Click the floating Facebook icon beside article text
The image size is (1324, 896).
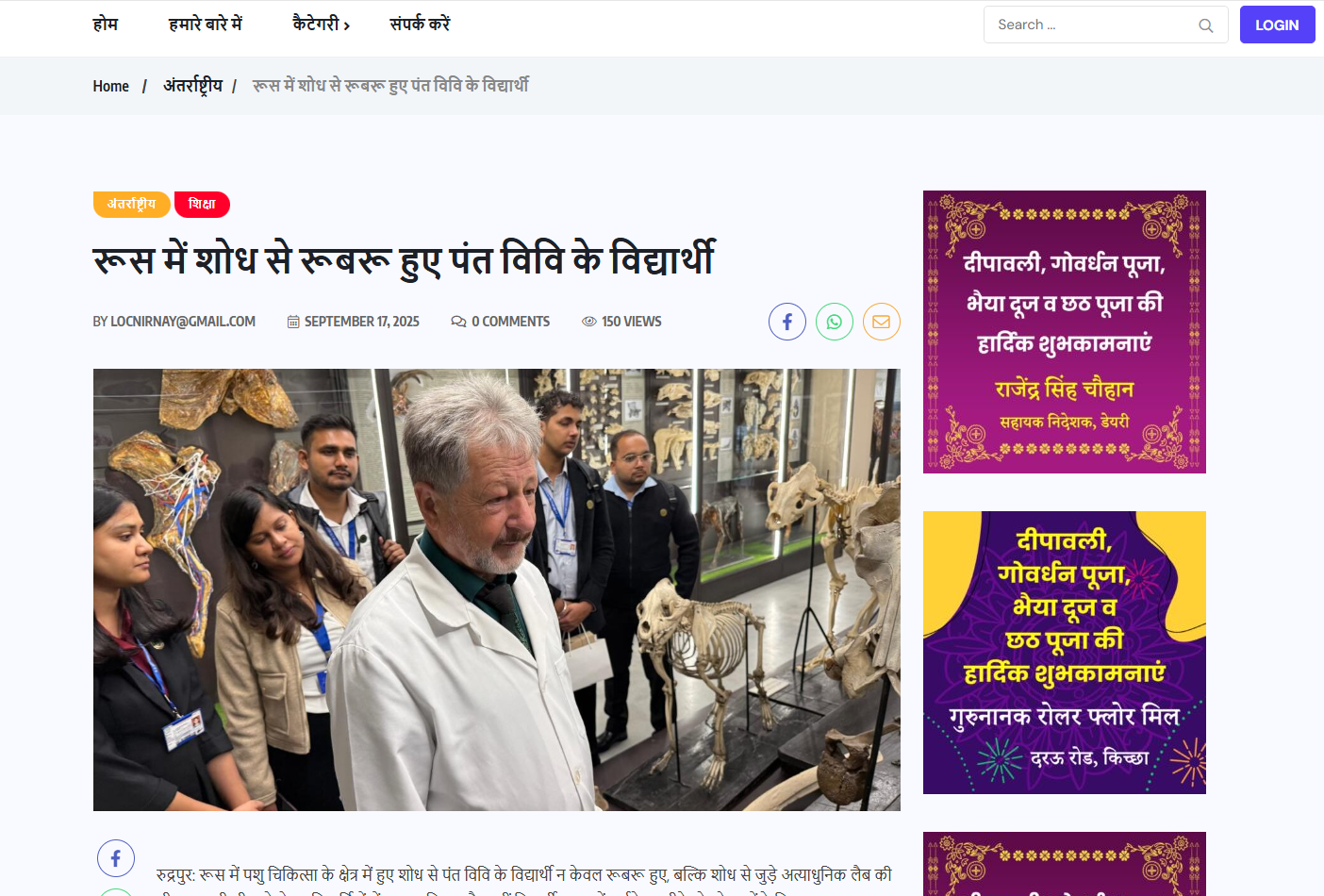pyautogui.click(x=116, y=858)
